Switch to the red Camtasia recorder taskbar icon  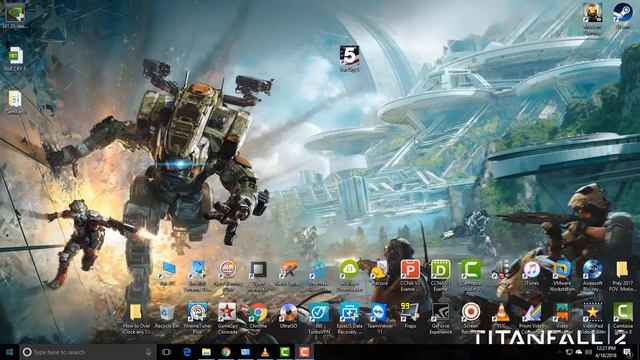coord(304,352)
